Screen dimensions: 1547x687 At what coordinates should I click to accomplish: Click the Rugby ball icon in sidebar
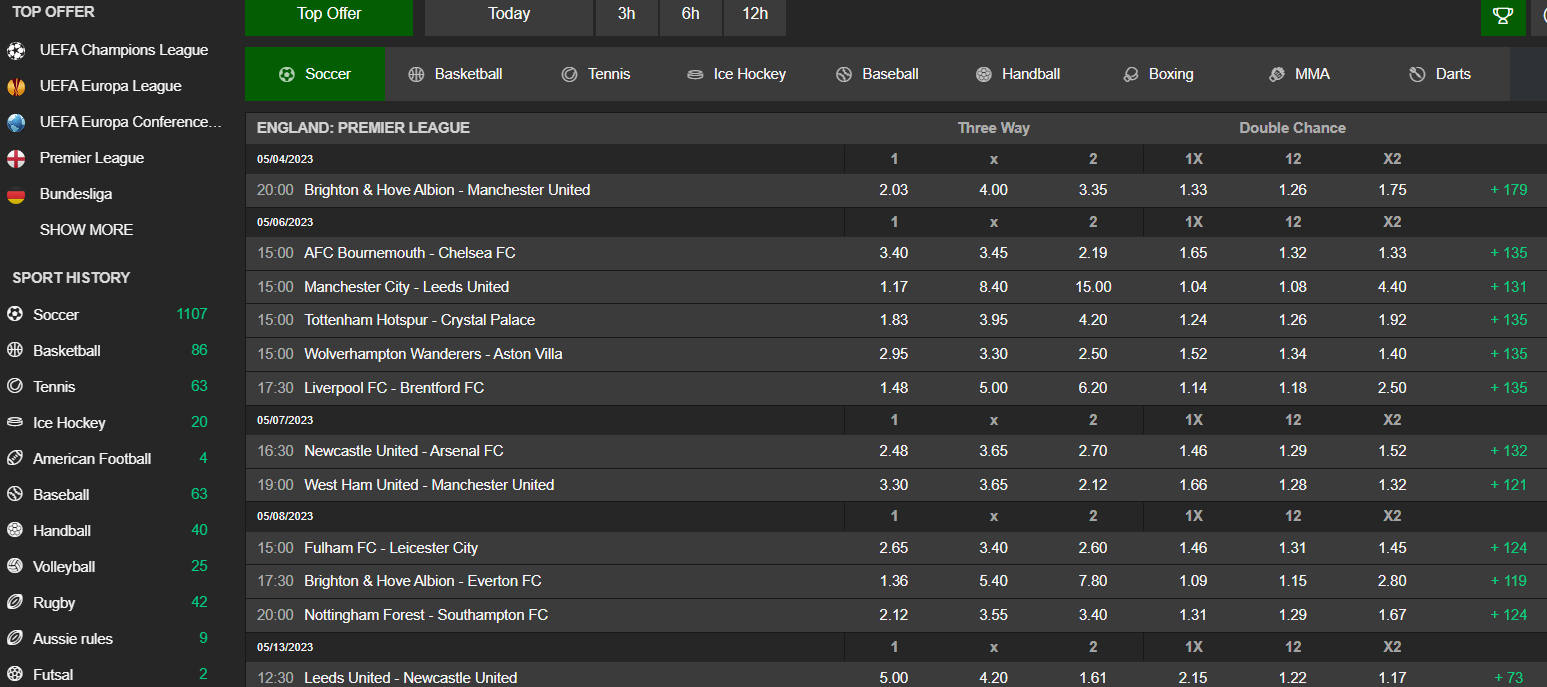click(15, 602)
